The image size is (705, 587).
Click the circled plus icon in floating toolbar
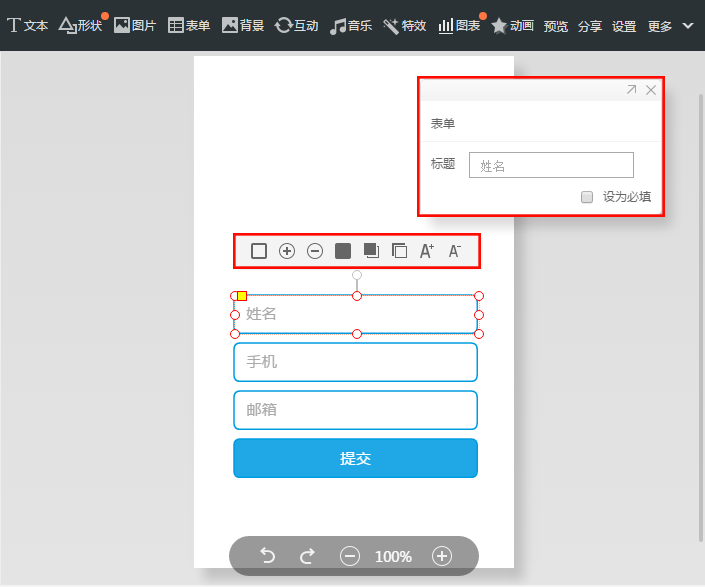[287, 251]
